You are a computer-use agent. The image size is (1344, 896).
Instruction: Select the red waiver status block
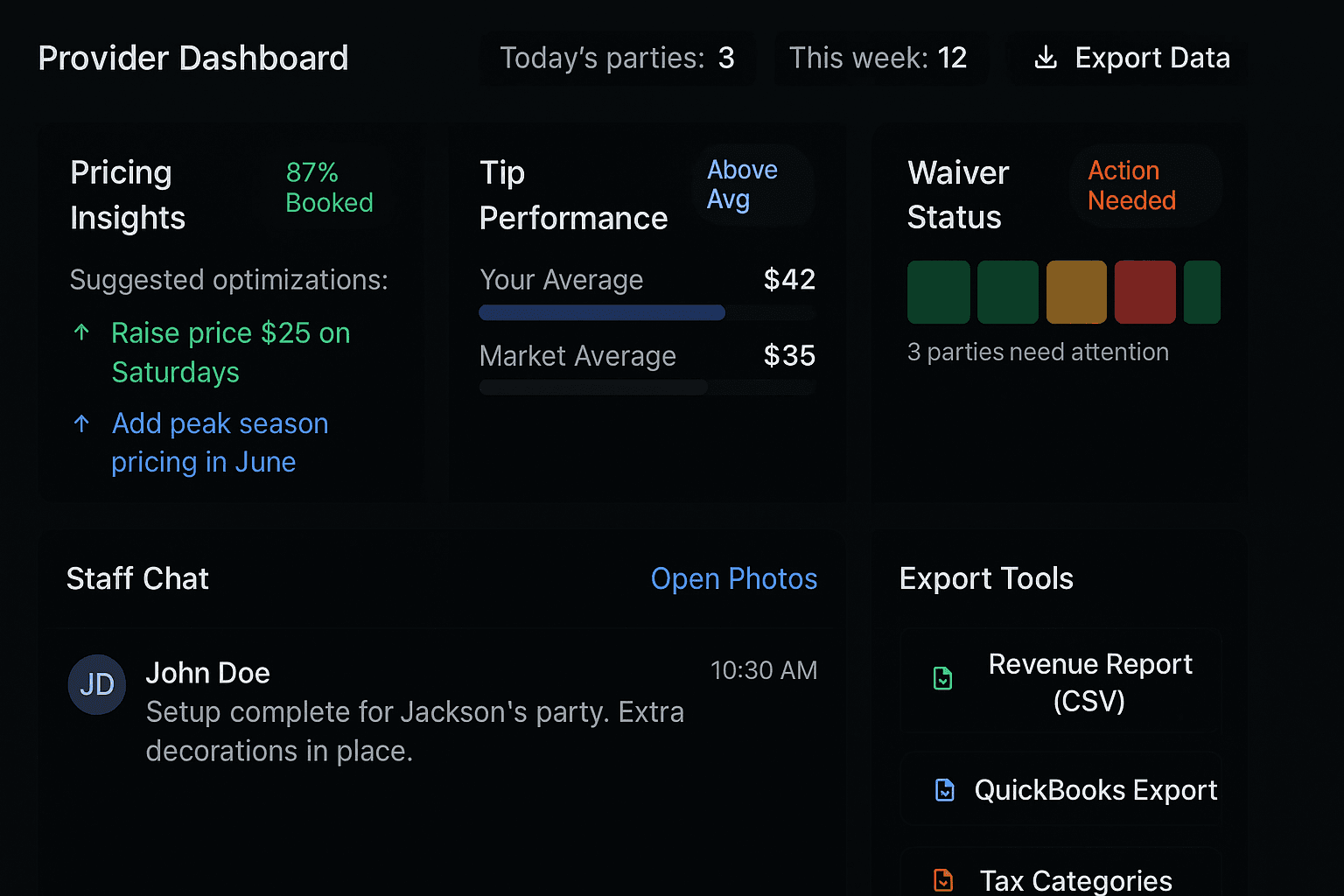[1144, 292]
